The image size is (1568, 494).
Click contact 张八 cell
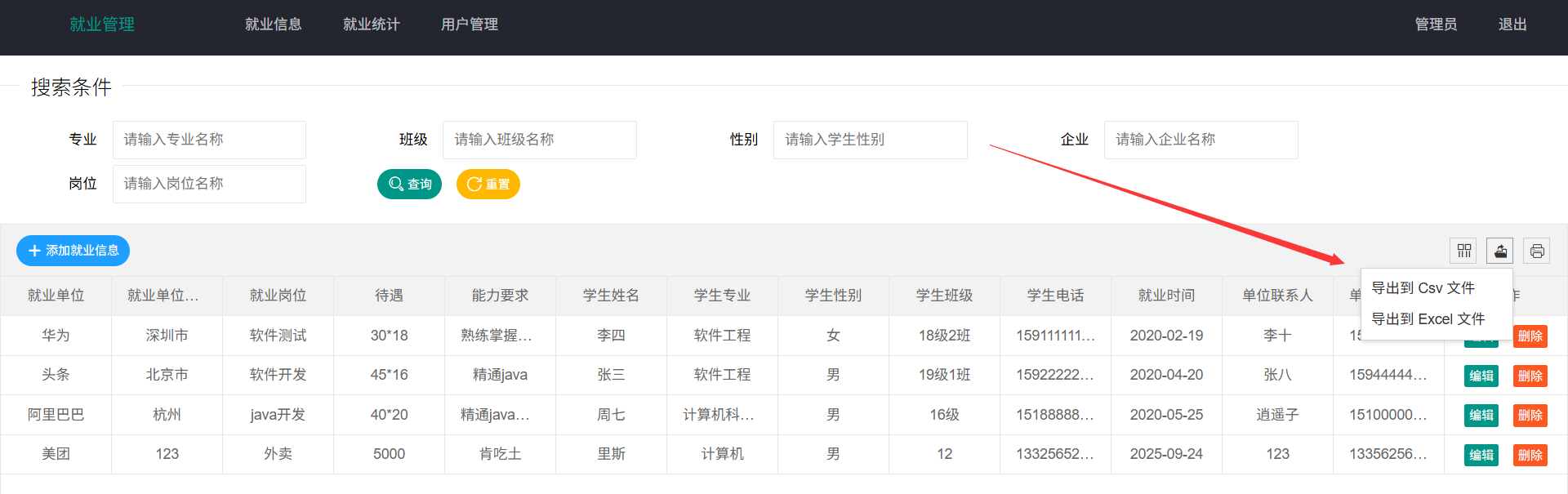click(x=1278, y=375)
